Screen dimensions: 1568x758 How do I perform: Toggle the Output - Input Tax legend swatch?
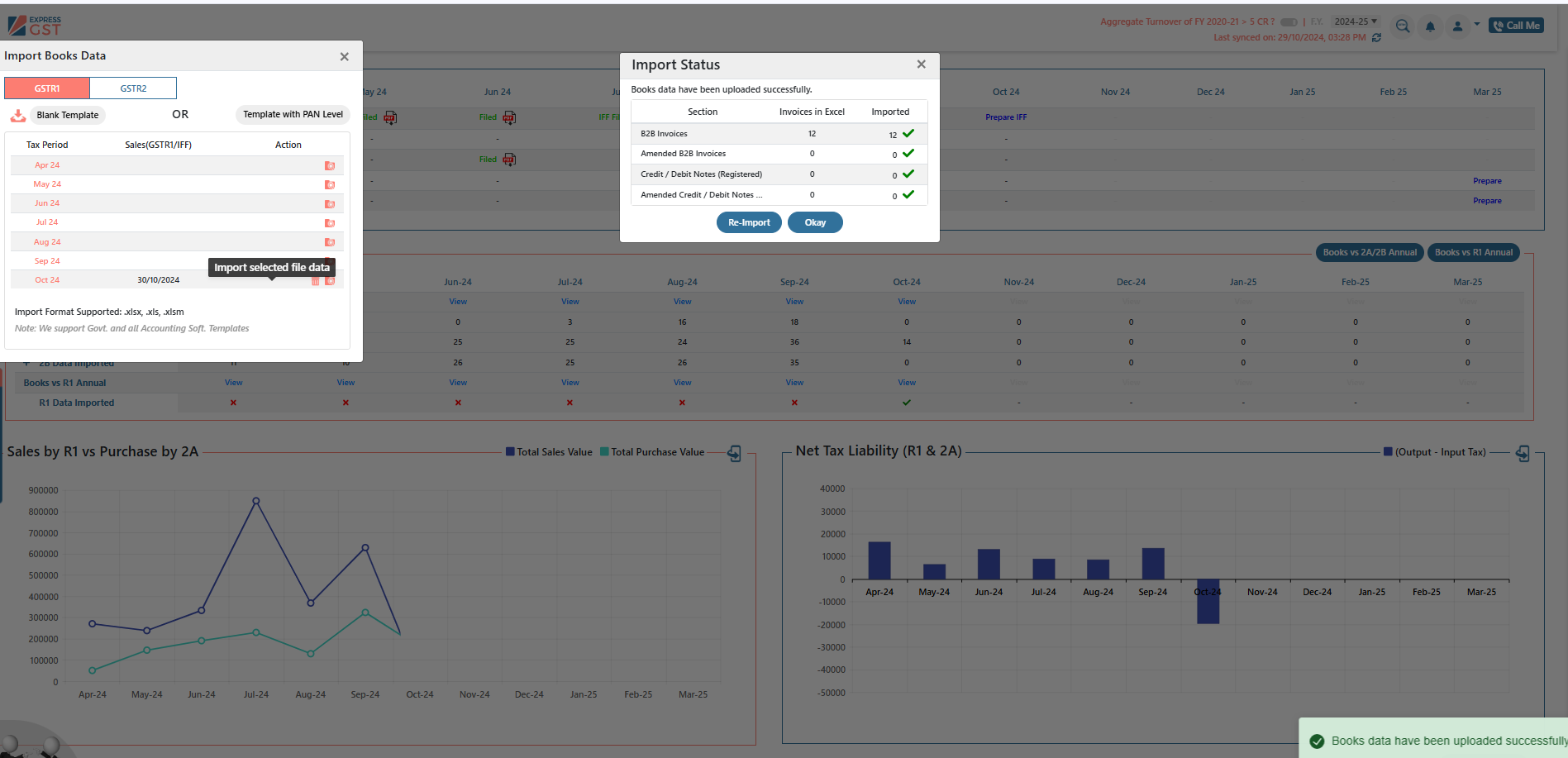coord(1388,451)
